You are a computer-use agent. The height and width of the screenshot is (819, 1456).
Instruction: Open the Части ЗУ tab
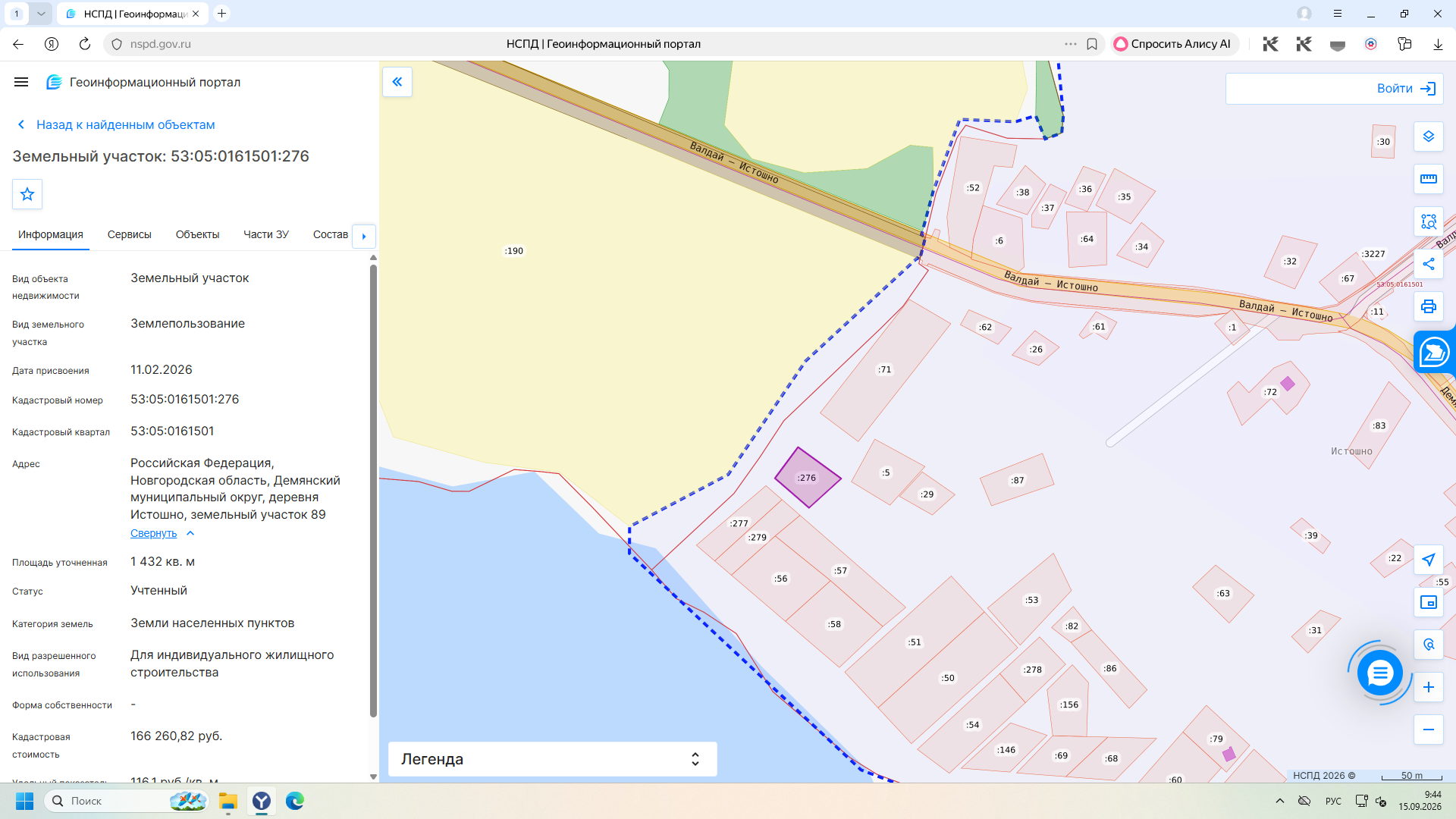pos(266,234)
